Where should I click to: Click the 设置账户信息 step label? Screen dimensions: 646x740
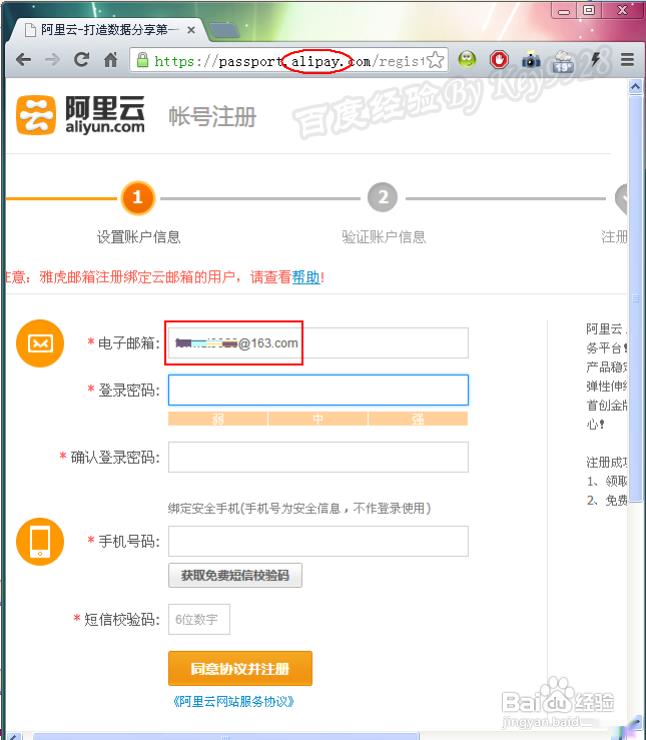(x=139, y=237)
